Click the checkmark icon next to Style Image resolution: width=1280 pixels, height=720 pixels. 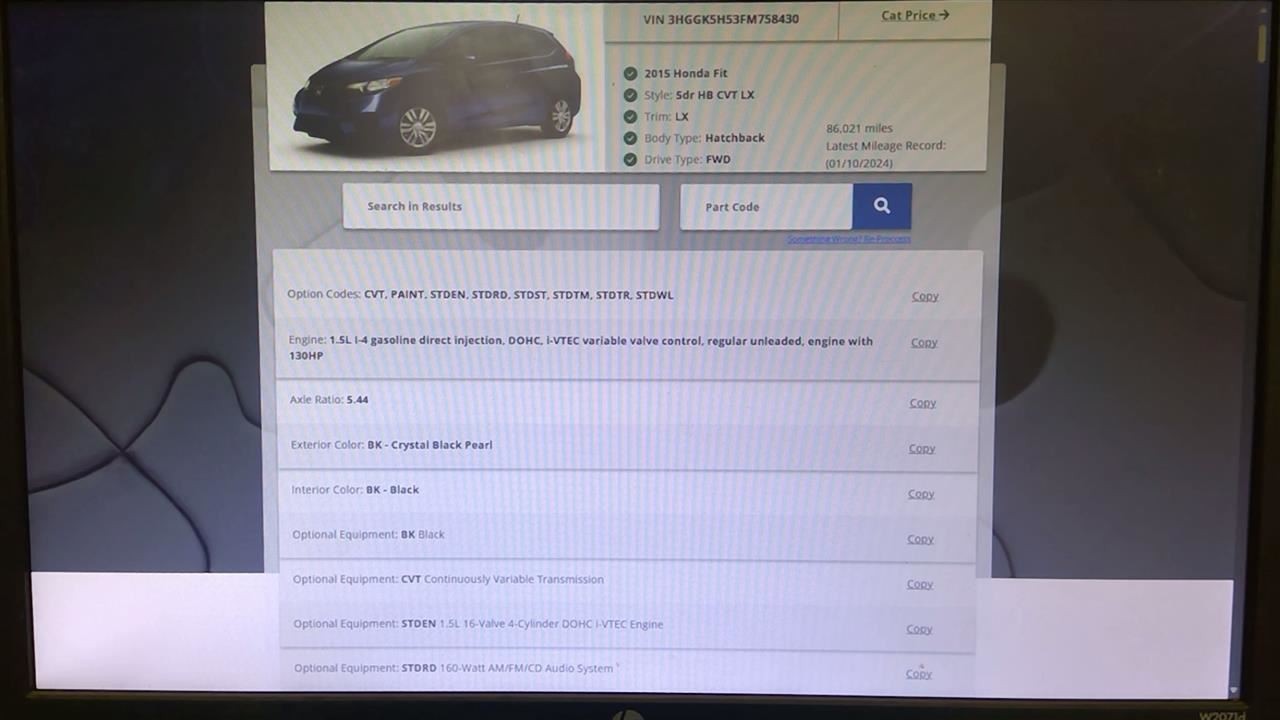(x=630, y=95)
